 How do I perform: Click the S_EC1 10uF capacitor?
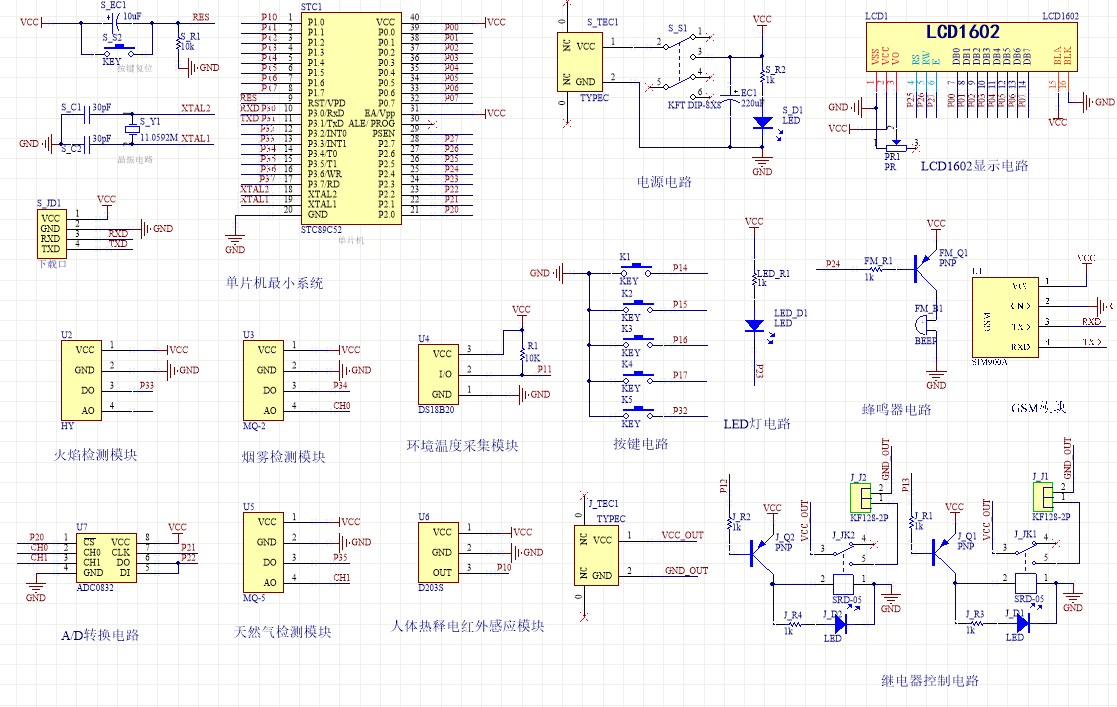tap(113, 23)
